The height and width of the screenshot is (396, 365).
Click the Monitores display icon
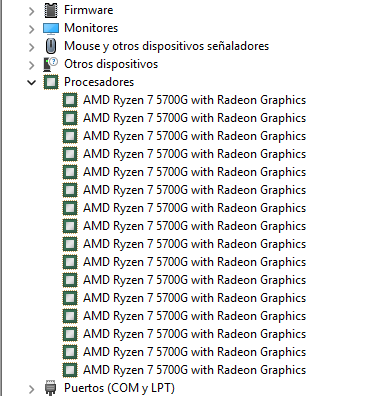pos(51,29)
